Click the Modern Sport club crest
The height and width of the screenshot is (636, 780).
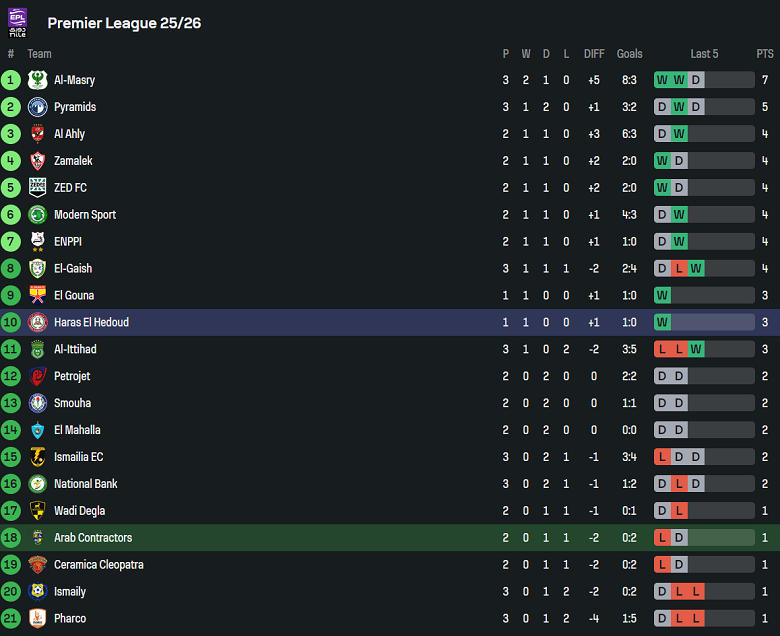[38, 215]
